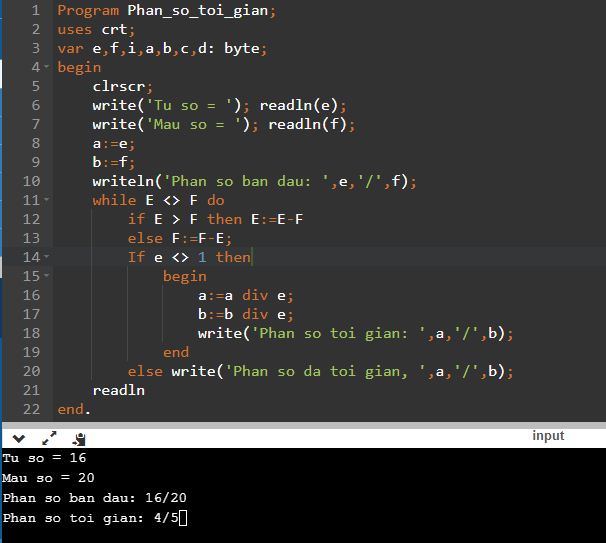Click 'Phan_so_toi_gian' program name

(198, 10)
